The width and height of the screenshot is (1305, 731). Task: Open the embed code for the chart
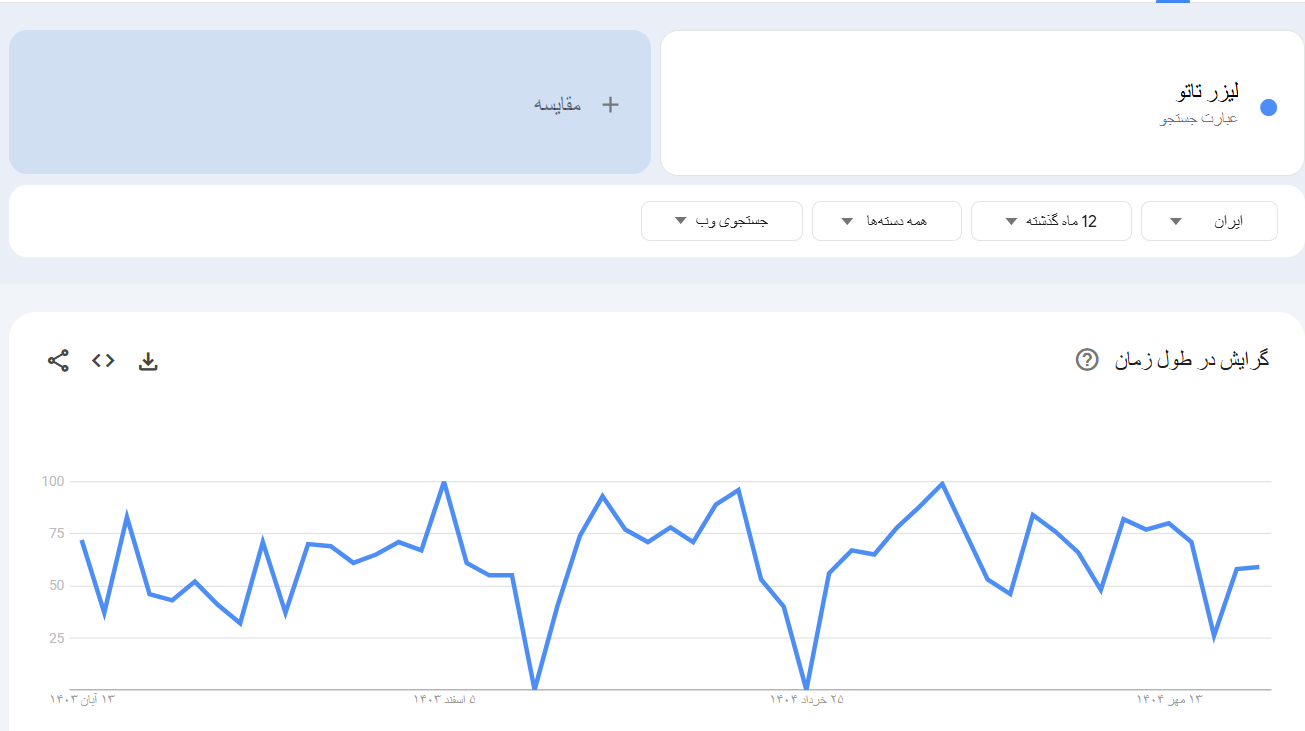click(x=104, y=361)
